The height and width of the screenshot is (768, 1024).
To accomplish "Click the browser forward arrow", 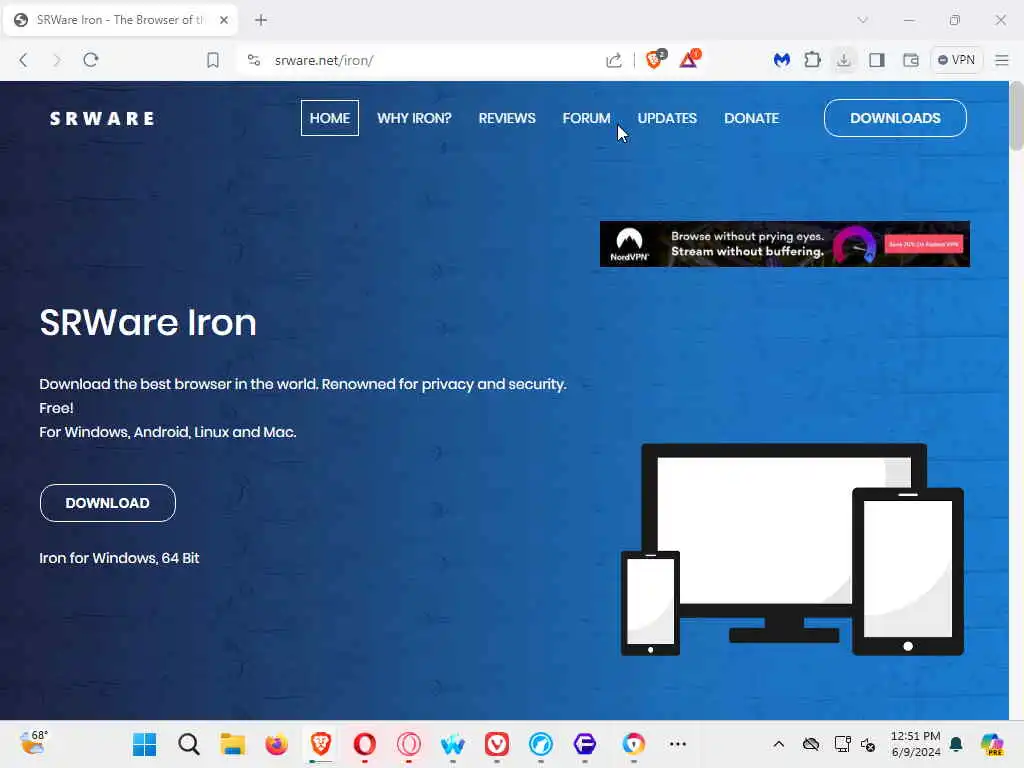I will [x=57, y=60].
